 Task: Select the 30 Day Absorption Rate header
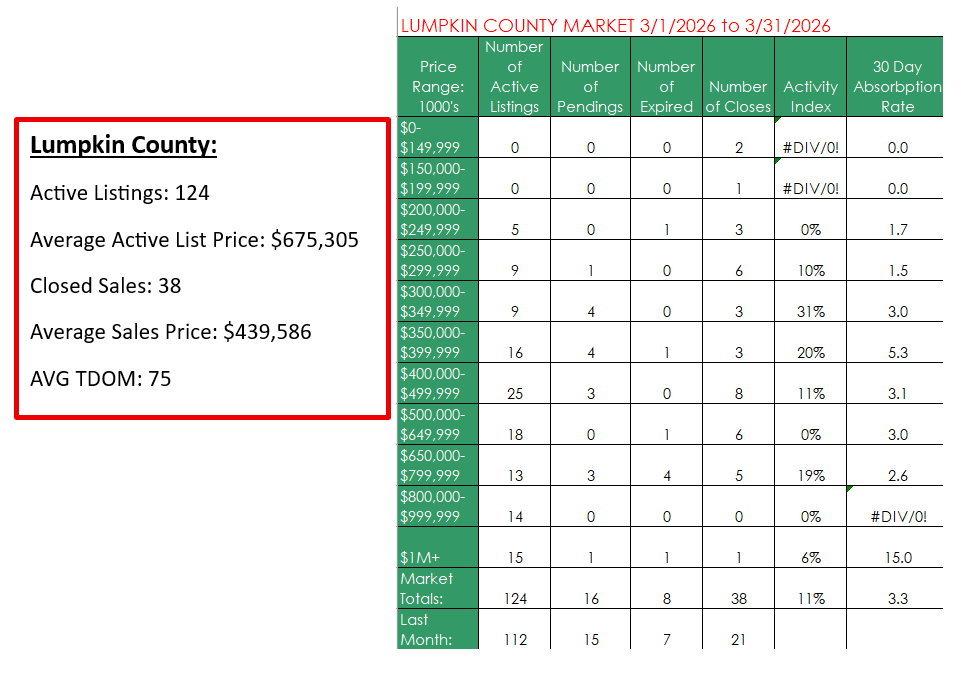coord(896,87)
